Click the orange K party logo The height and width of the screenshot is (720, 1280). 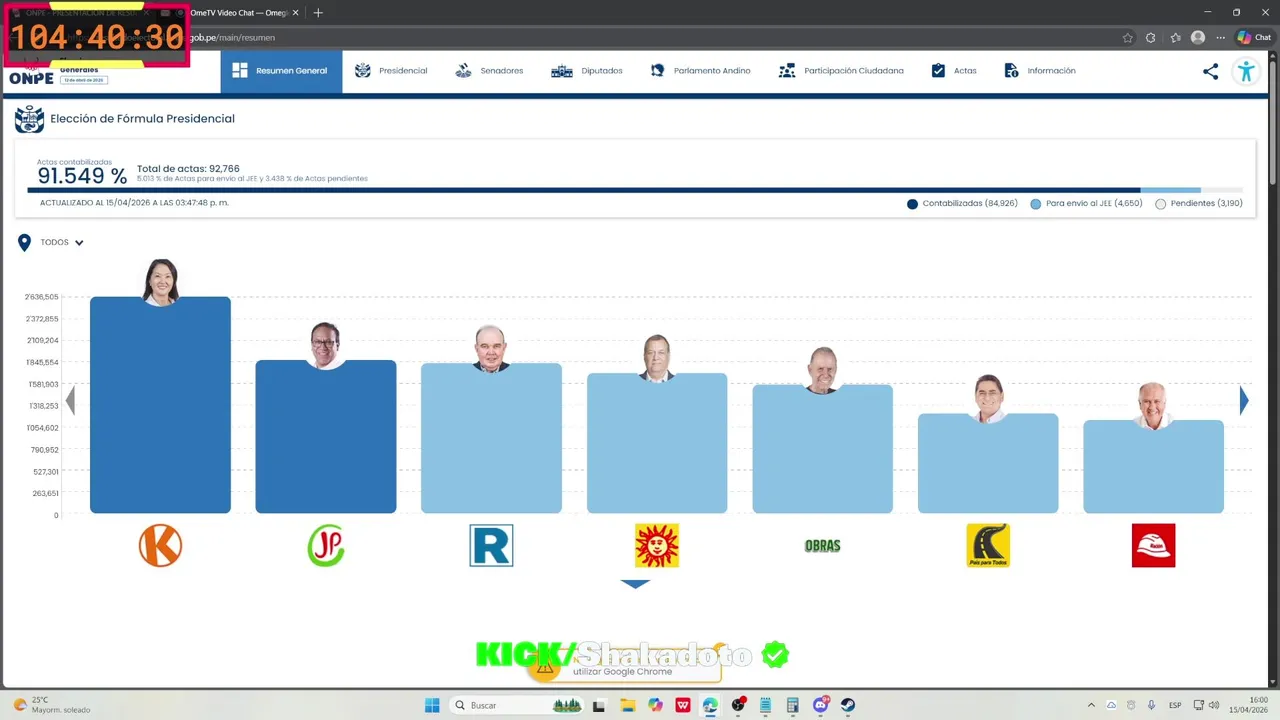160,546
